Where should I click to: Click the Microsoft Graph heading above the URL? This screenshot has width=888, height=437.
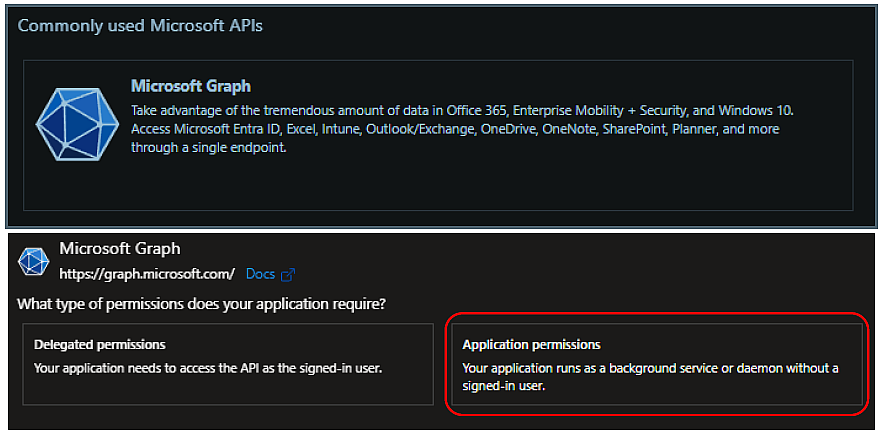(x=120, y=248)
